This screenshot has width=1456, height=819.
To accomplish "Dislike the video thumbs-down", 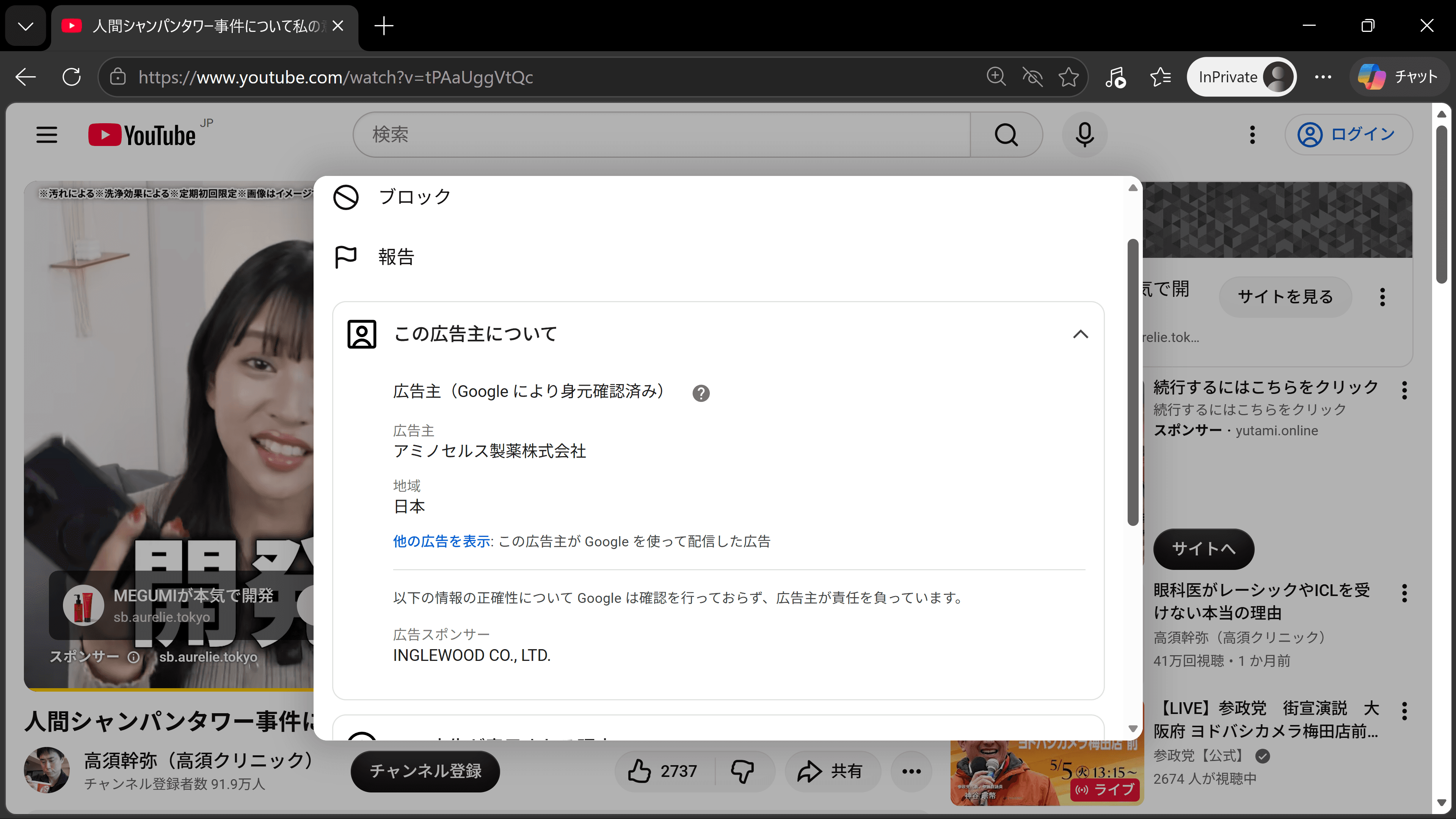I will (x=743, y=772).
